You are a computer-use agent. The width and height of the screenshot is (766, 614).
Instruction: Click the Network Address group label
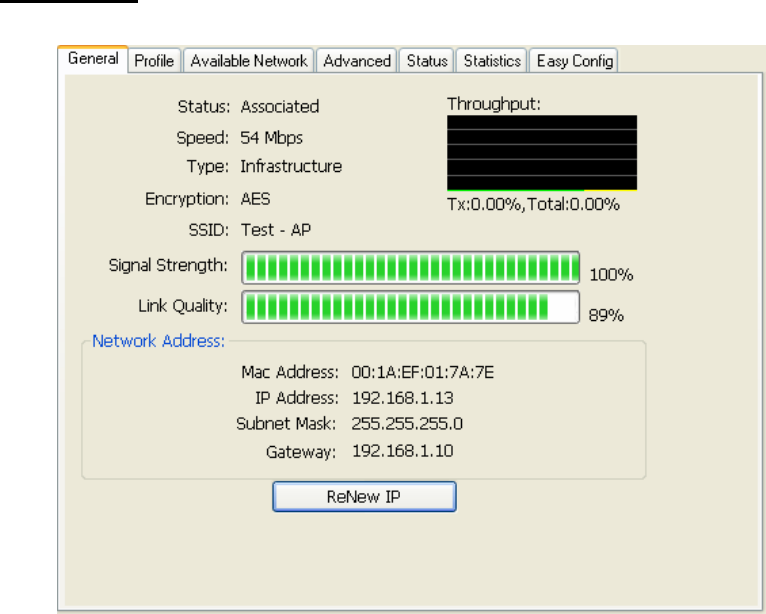coord(159,341)
